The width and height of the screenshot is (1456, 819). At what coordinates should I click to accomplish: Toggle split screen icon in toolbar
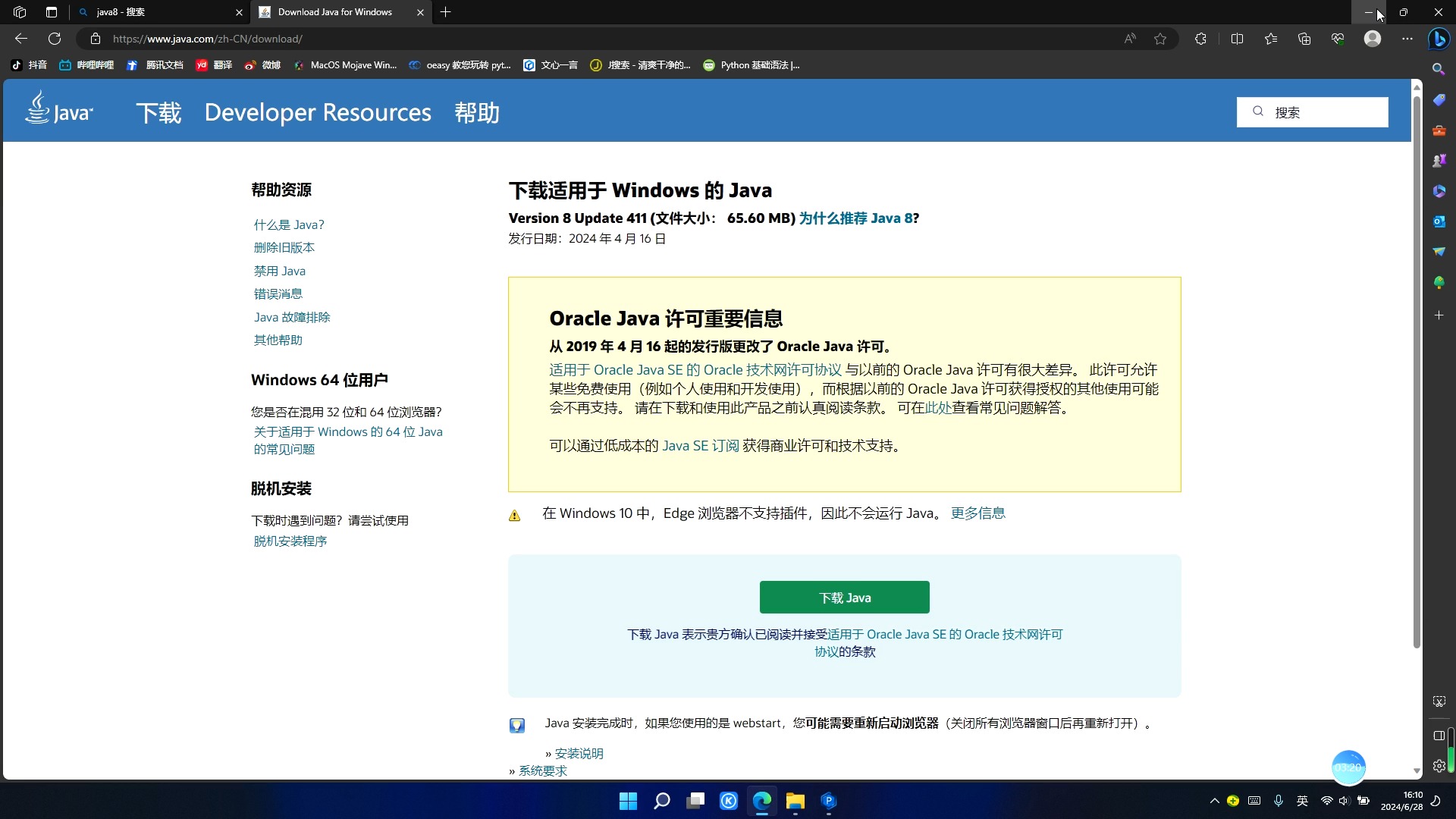pos(1237,39)
